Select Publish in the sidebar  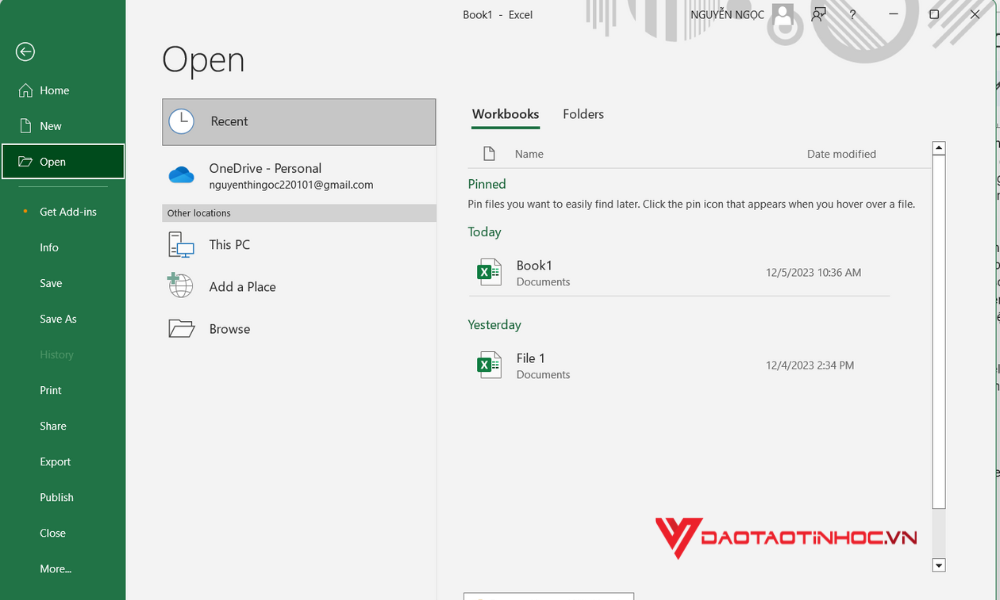[x=62, y=497]
